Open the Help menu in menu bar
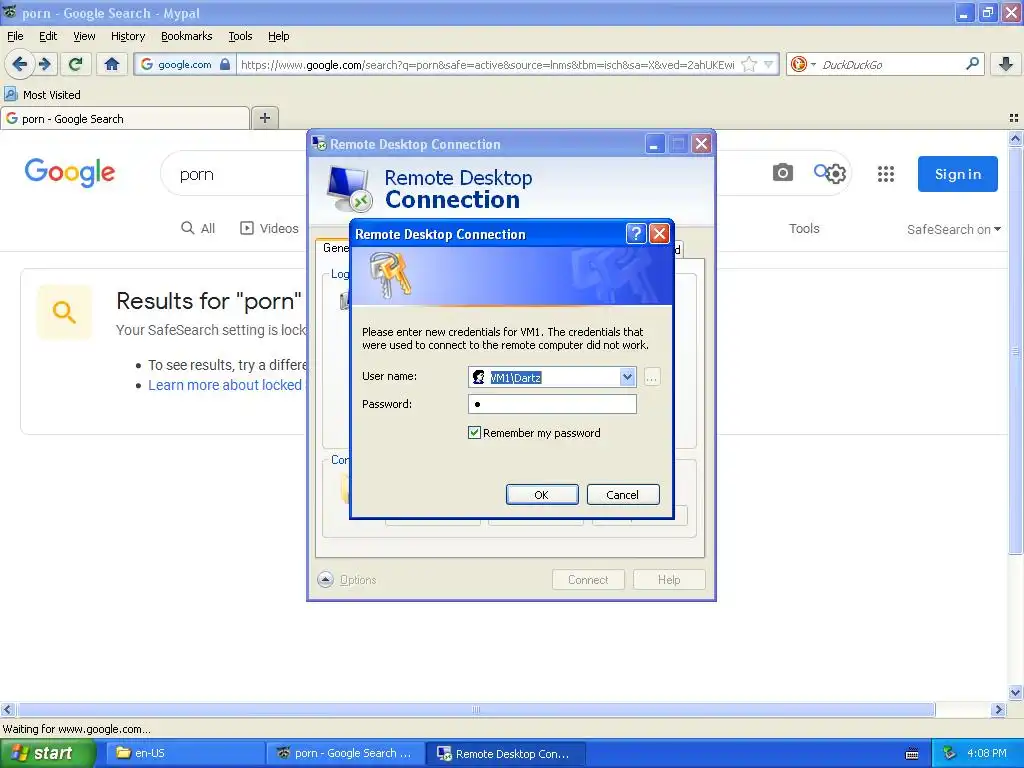This screenshot has height=768, width=1024. pos(279,36)
